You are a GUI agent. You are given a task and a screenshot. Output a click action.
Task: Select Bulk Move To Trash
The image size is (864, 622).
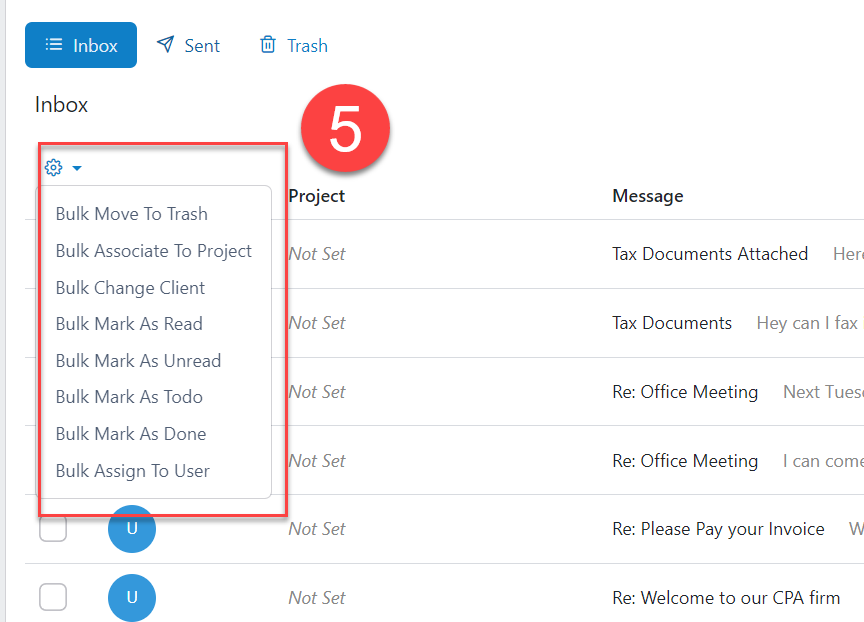pos(131,213)
